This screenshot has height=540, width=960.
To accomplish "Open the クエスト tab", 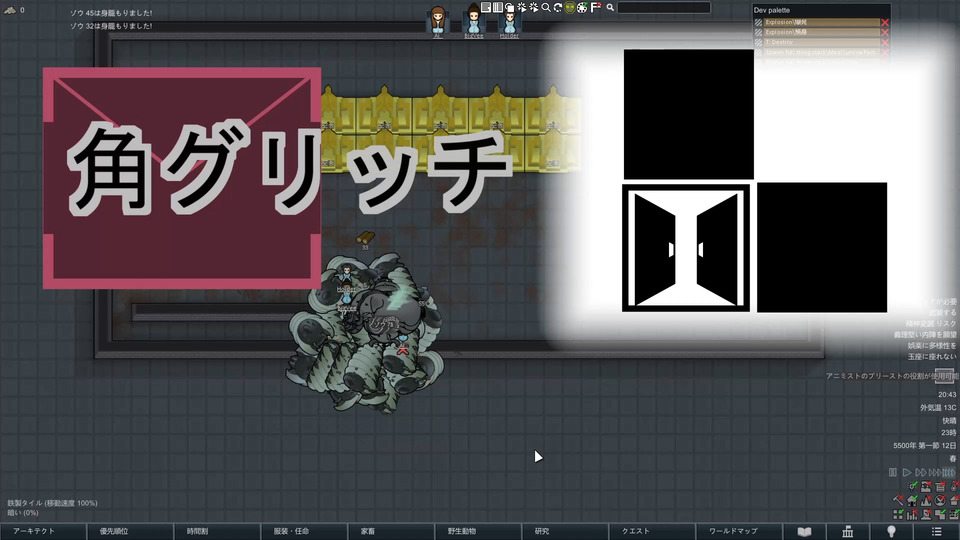I will pos(652,531).
